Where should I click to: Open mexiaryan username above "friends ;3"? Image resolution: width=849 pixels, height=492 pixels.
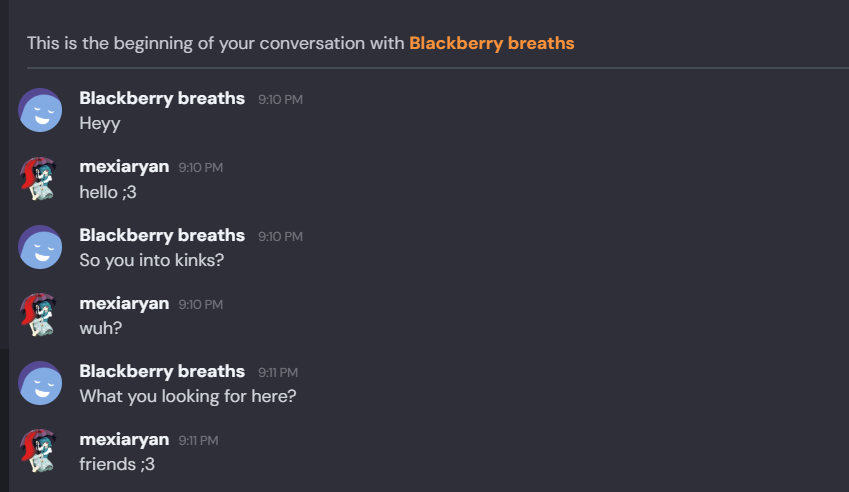point(124,439)
